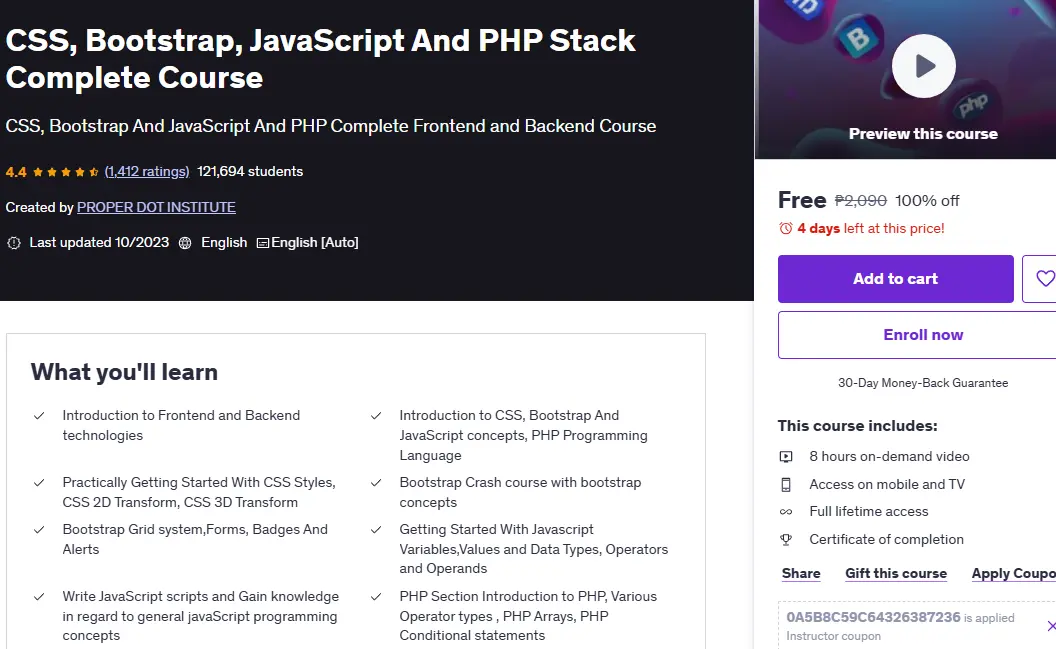Click the crossed-out ₱2,090 price

861,201
